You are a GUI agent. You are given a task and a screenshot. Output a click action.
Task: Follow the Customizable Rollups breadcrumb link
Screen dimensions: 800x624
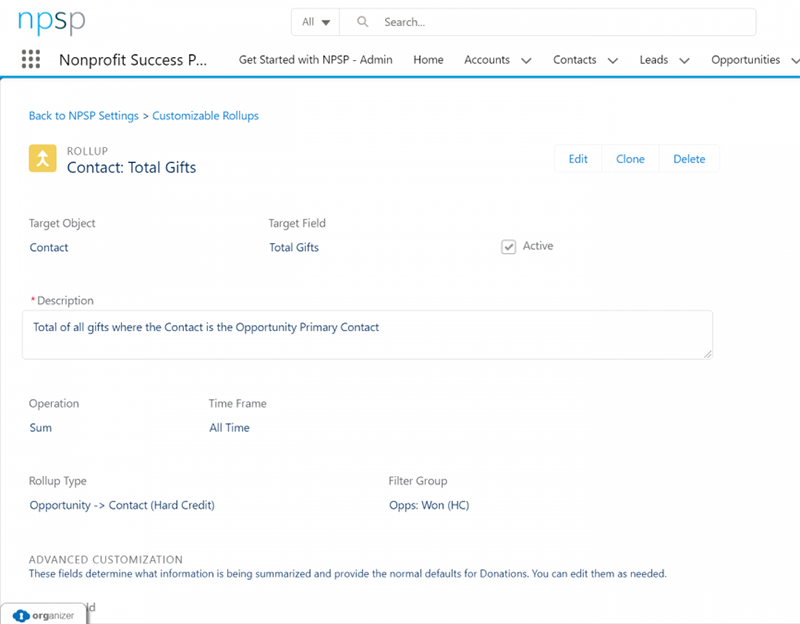[x=205, y=116]
